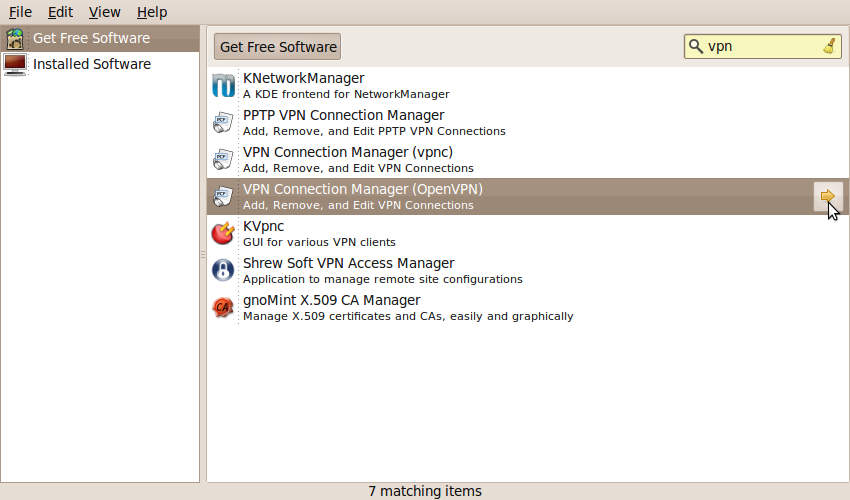
Task: Click the pane splitter handle between sidebar and list
Action: 203,254
